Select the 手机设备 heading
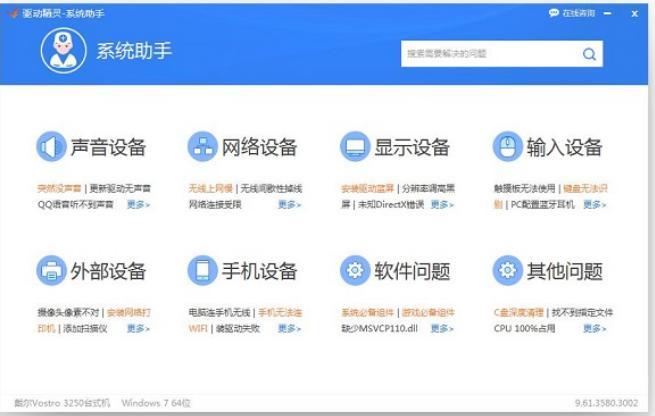 (x=259, y=271)
